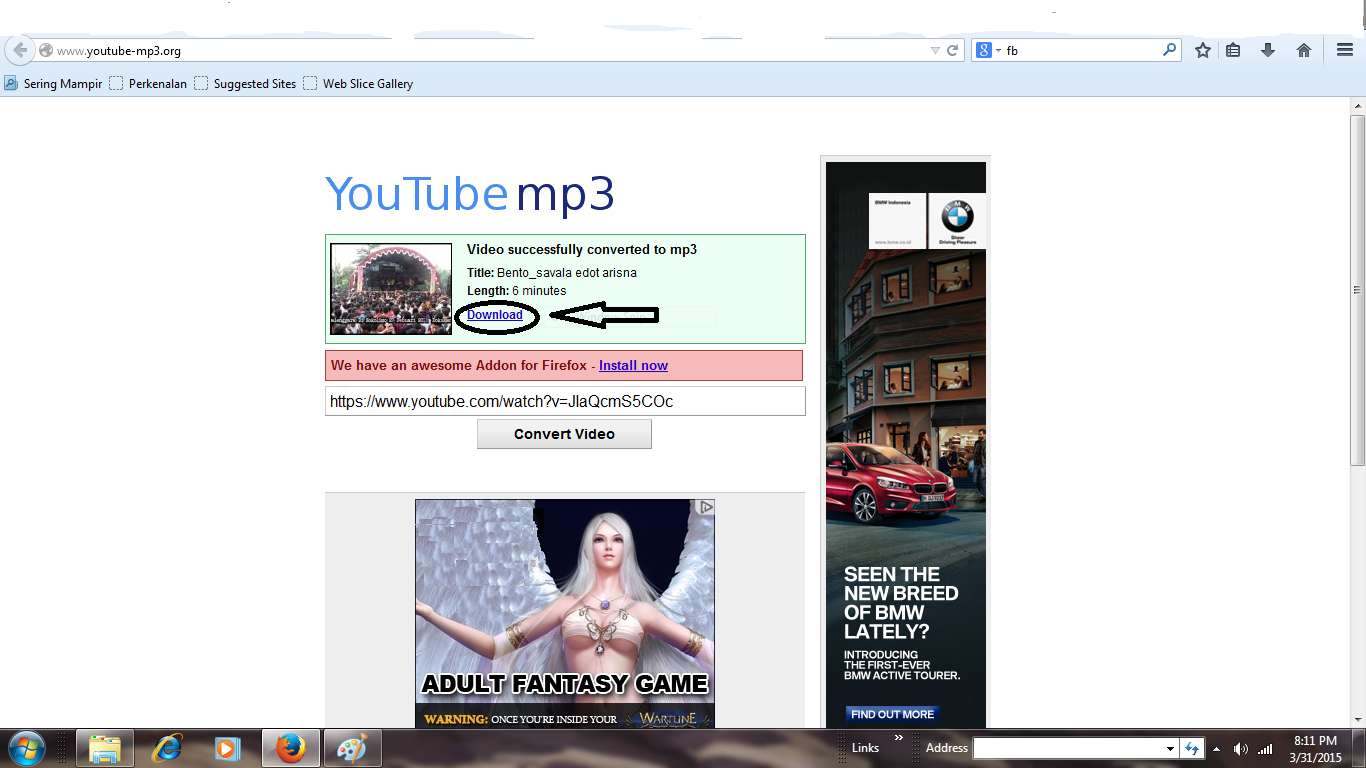1366x768 pixels.
Task: Click the Download link
Action: (495, 315)
